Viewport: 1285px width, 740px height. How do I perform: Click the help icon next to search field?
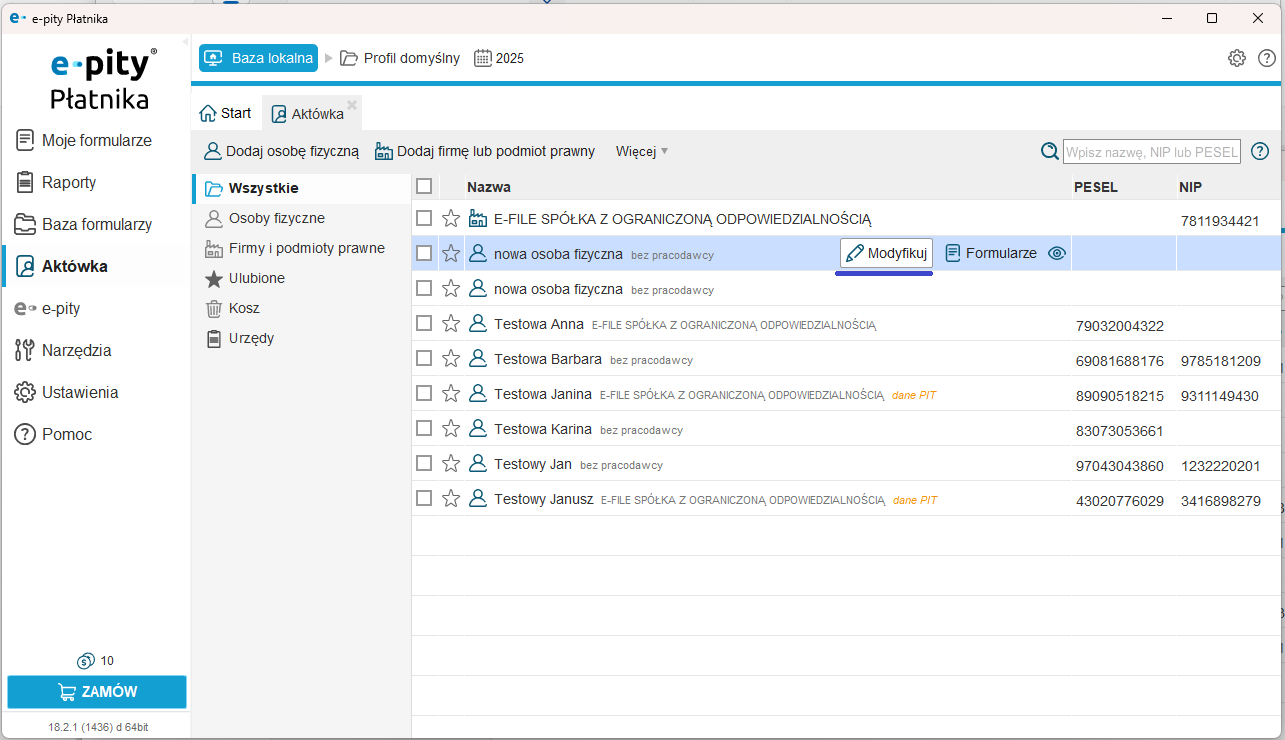pos(1260,152)
